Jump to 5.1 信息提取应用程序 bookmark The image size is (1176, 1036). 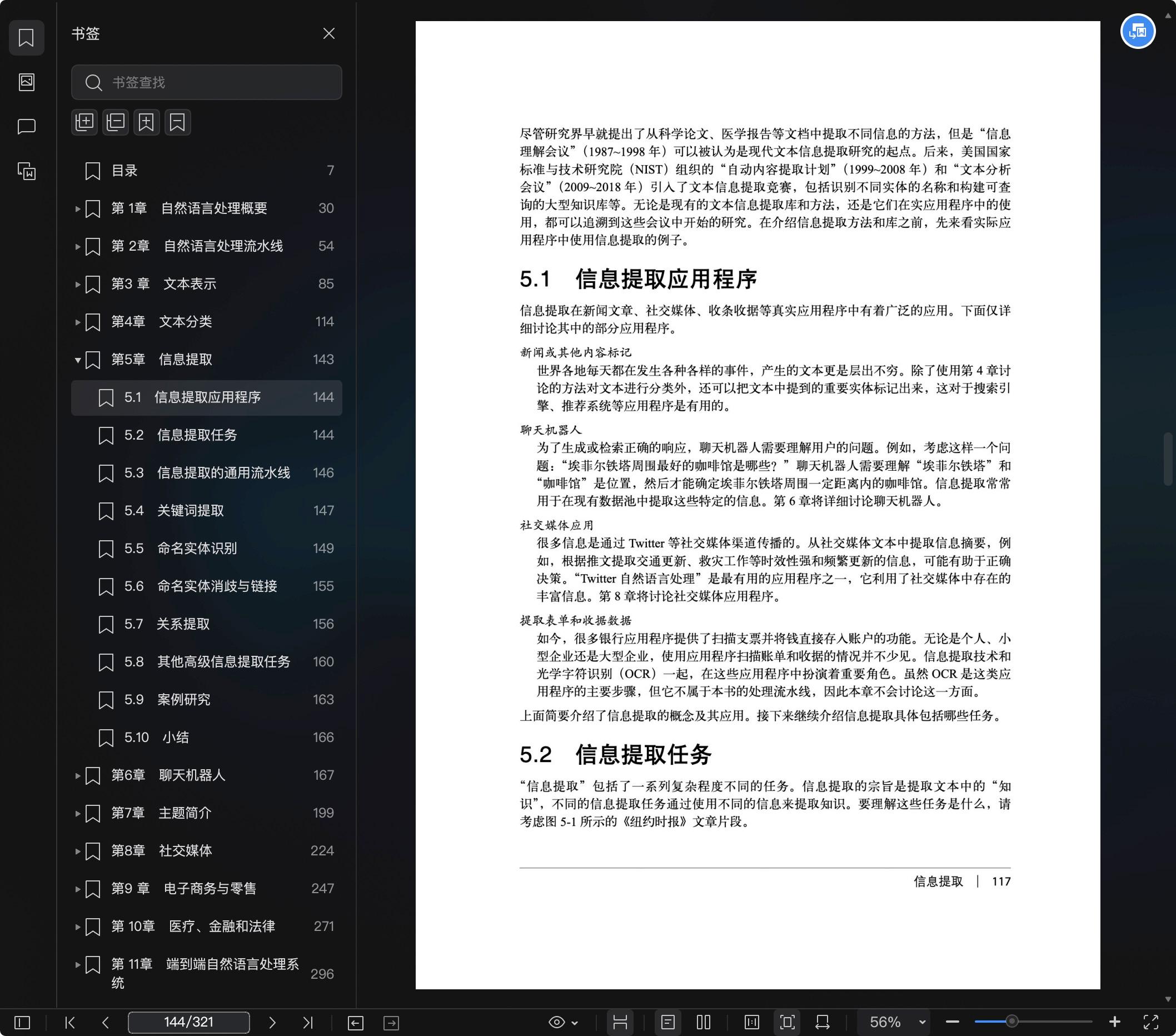[207, 397]
